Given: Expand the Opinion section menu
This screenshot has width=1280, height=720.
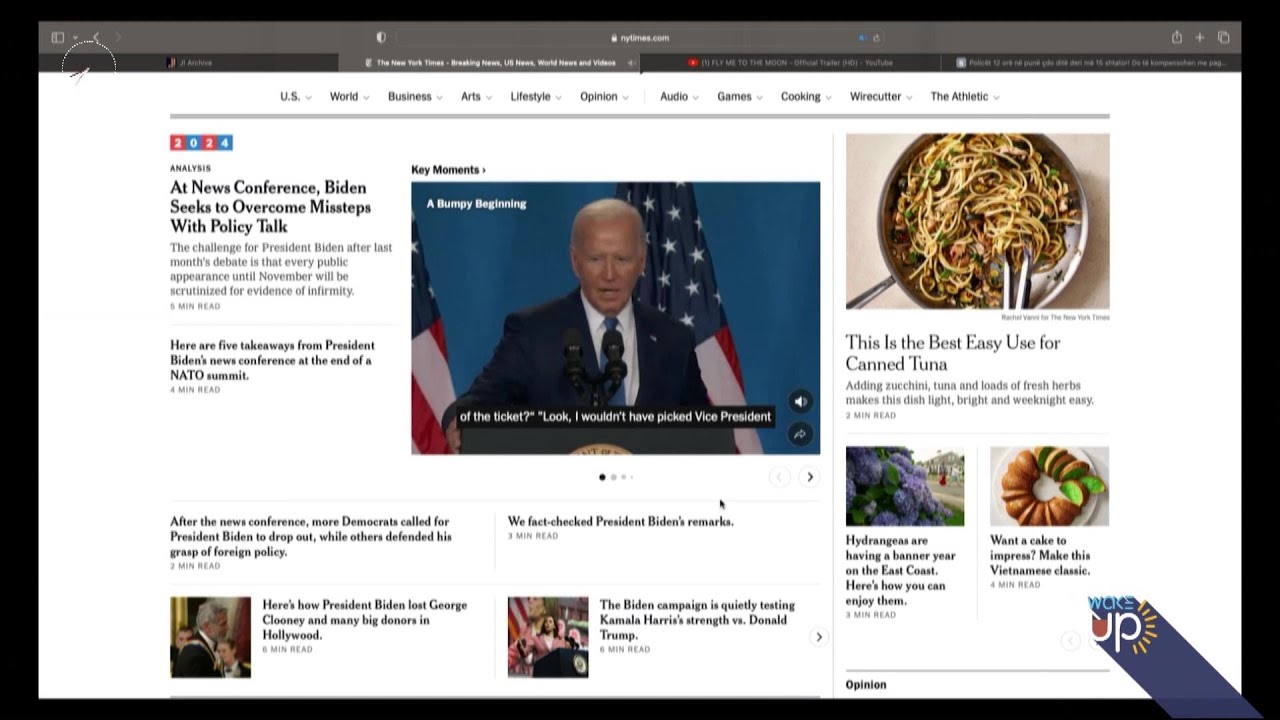Looking at the screenshot, I should tap(604, 97).
